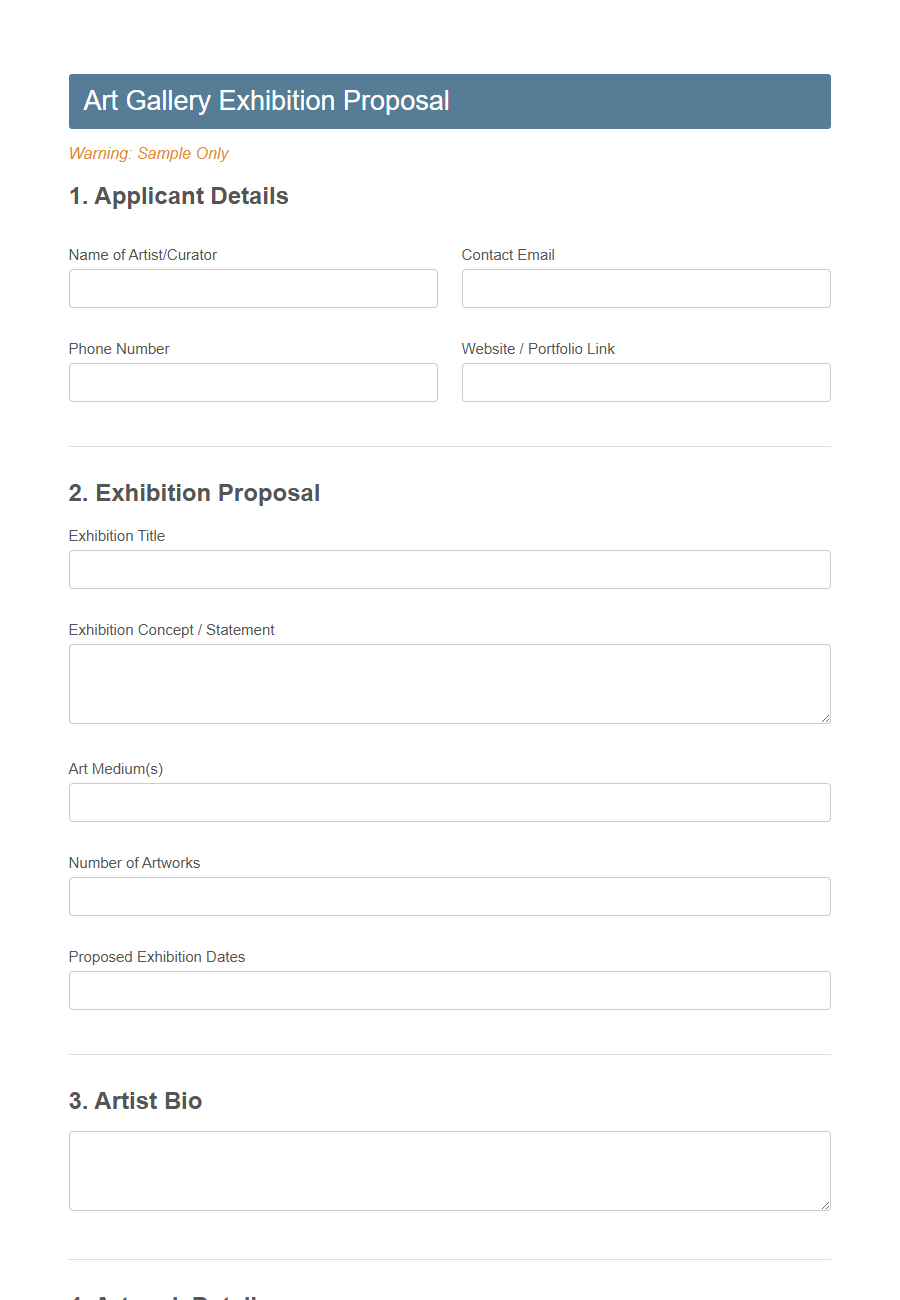Click the 3. Artist Bio heading
Screen dimensions: 900x1300
(135, 1101)
